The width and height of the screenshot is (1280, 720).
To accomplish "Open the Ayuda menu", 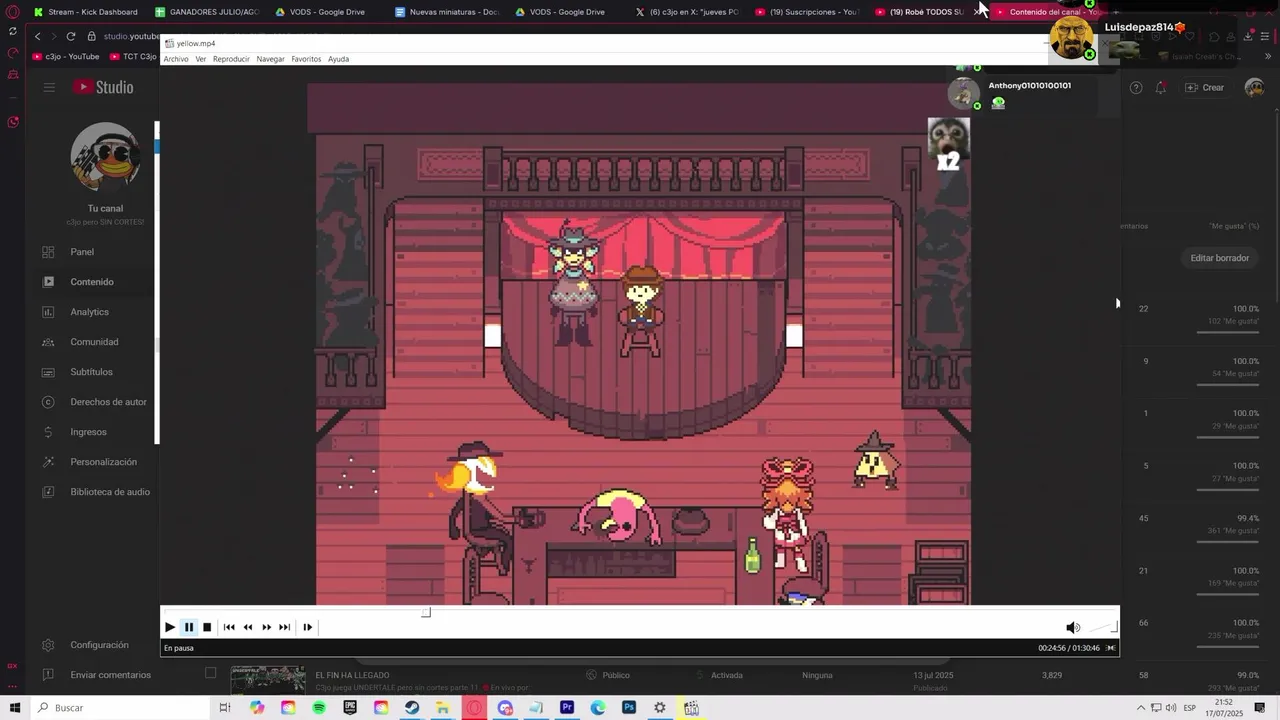I will tap(339, 59).
